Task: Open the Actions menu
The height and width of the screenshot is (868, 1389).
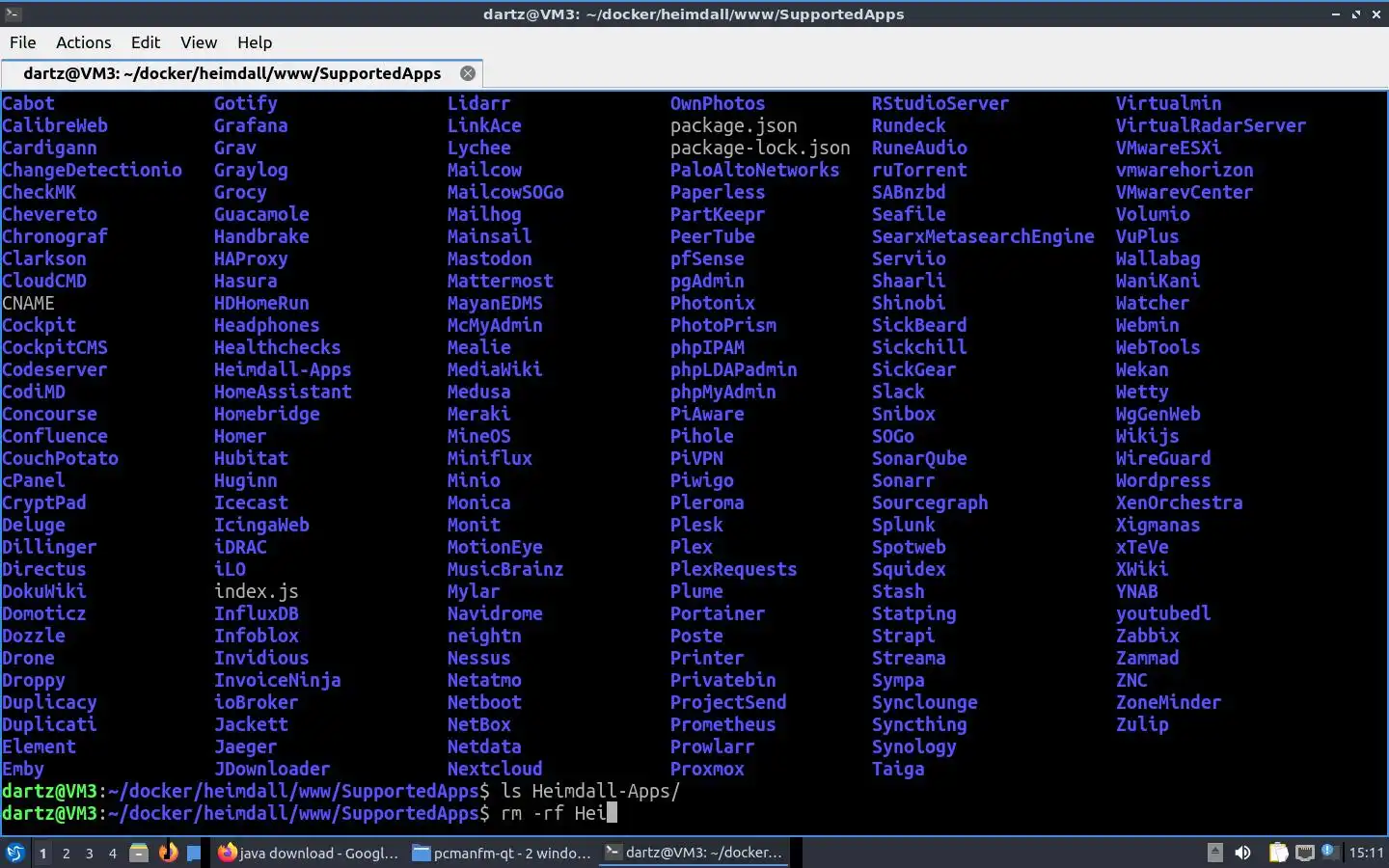Action: click(x=83, y=42)
